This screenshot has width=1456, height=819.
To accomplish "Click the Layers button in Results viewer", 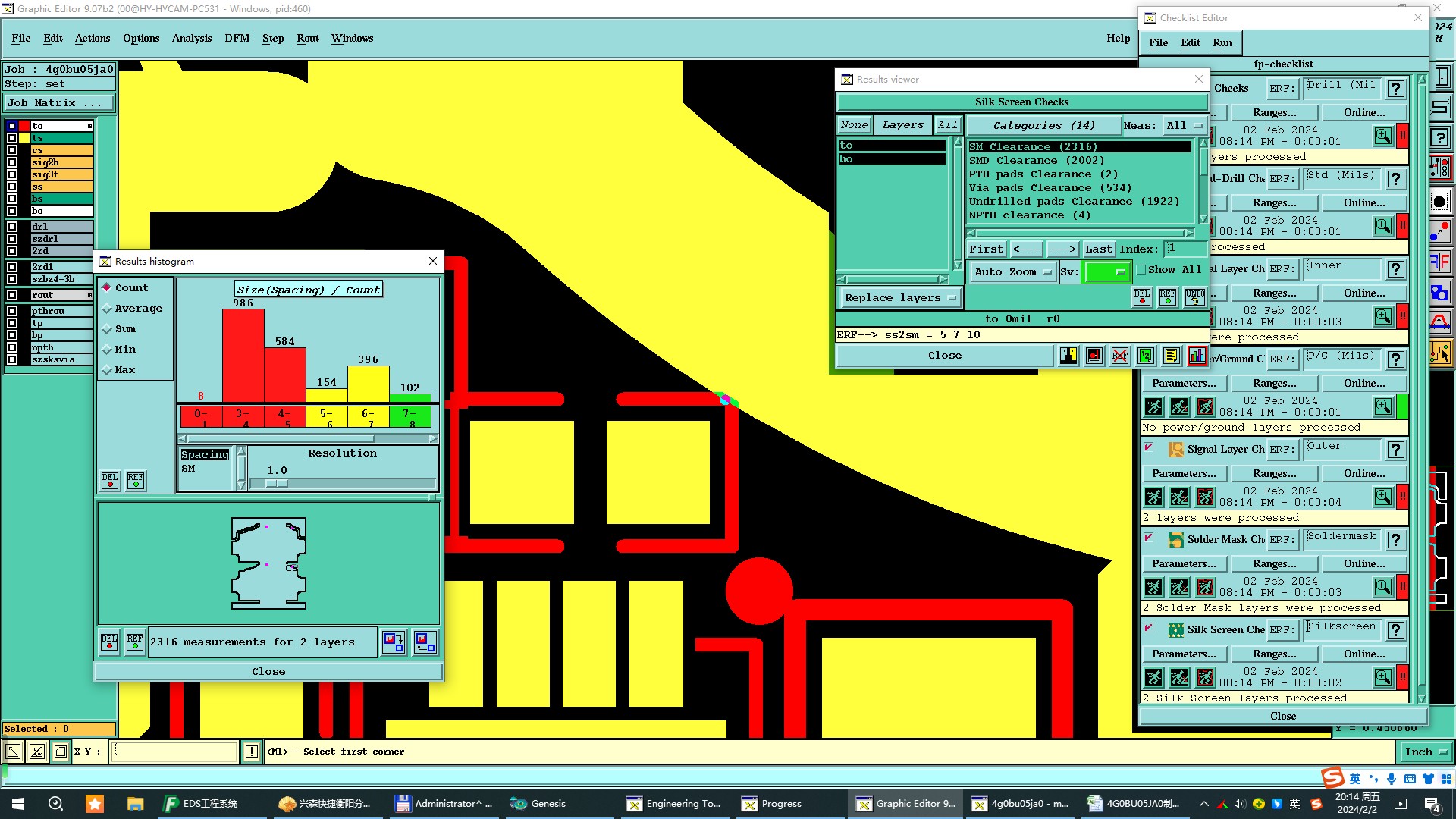I will point(902,125).
